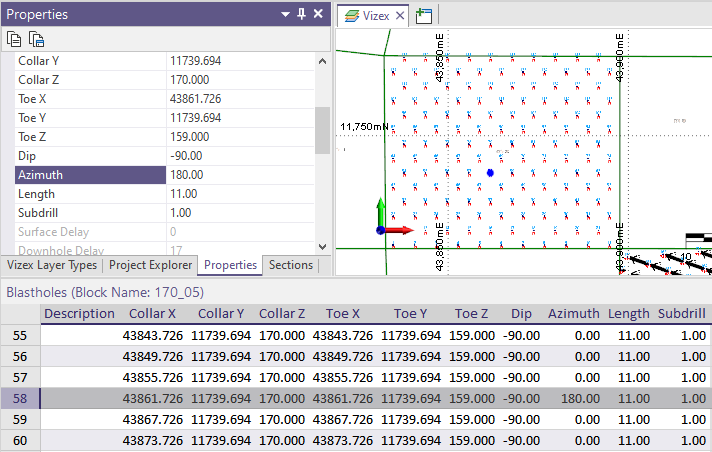The width and height of the screenshot is (712, 452).
Task: Open the Project Explorer tab
Action: (x=150, y=265)
